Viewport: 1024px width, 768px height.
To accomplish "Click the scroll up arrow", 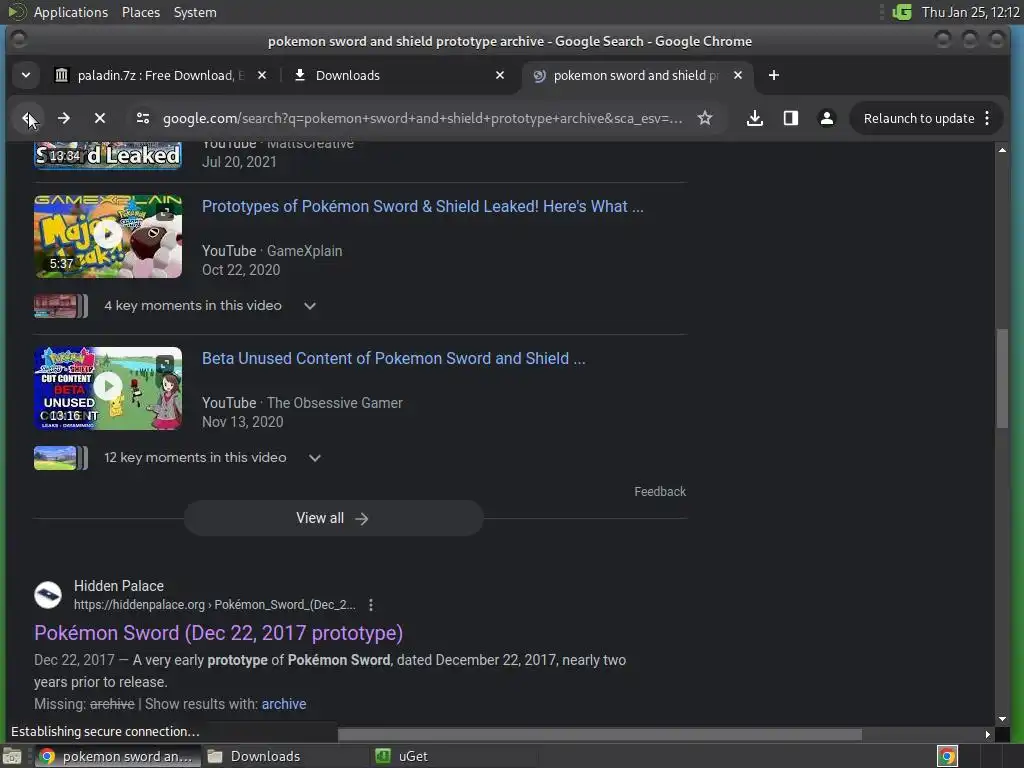I will coord(1002,150).
